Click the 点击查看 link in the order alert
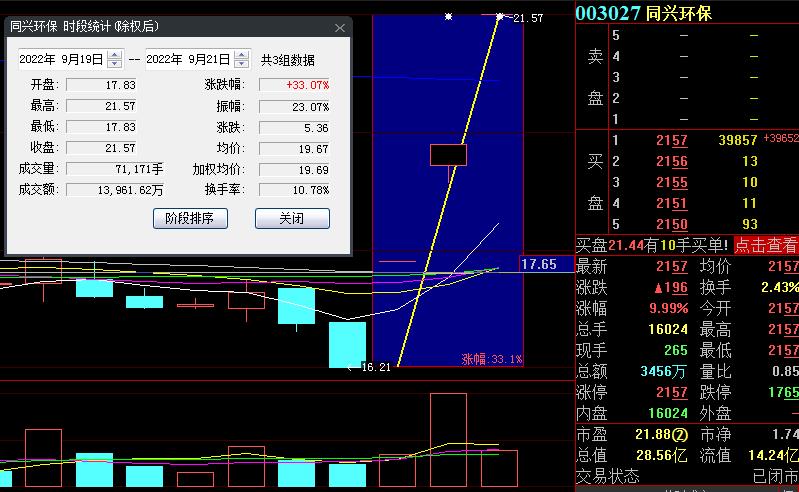Image resolution: width=799 pixels, height=492 pixels. 766,245
